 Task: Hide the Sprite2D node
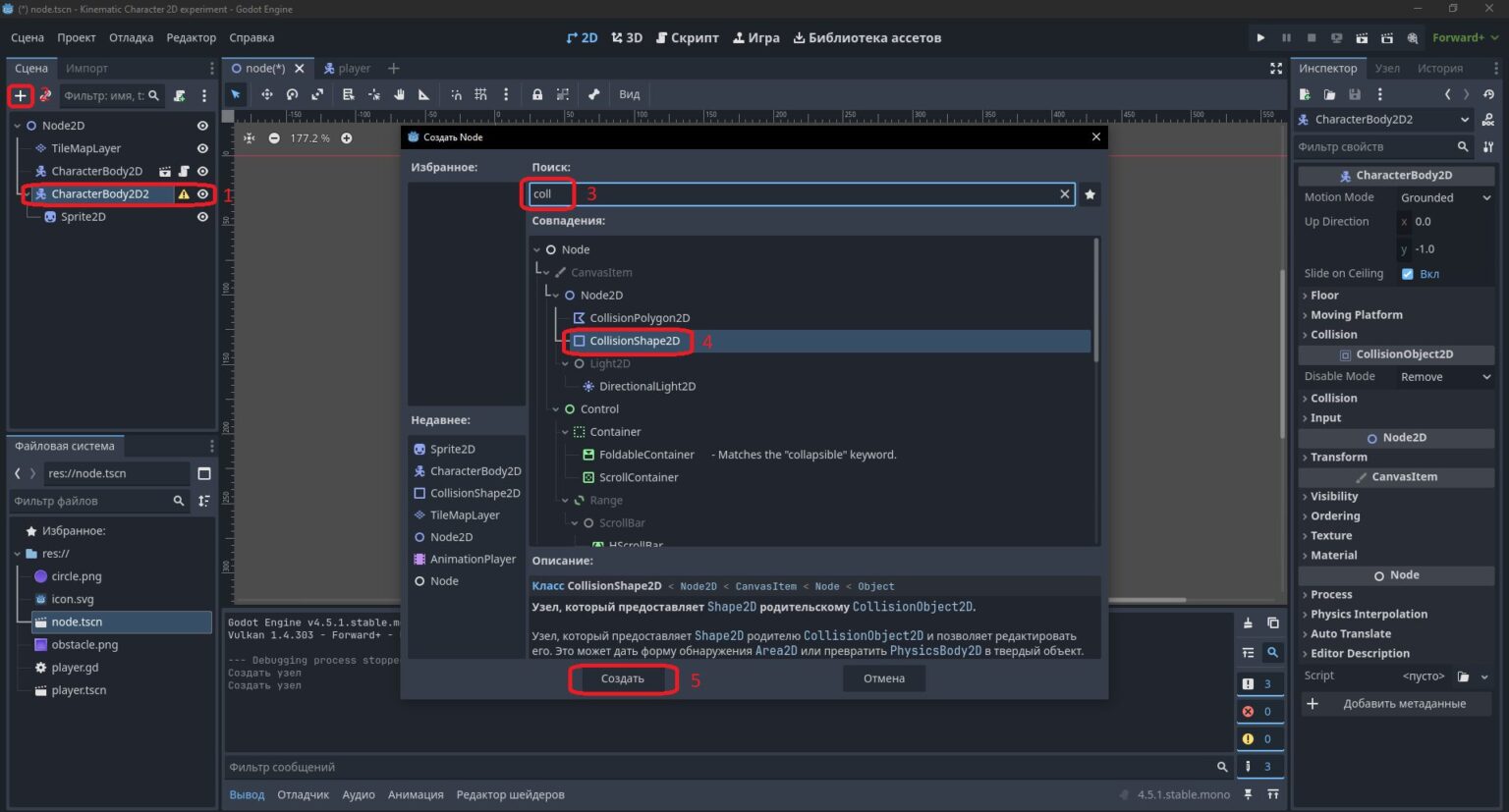click(x=202, y=217)
